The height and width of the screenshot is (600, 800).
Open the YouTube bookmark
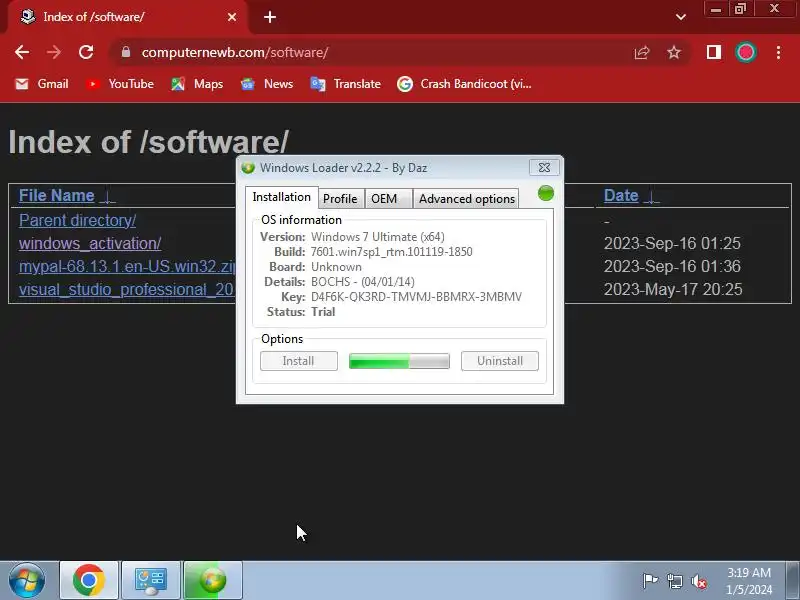click(120, 84)
